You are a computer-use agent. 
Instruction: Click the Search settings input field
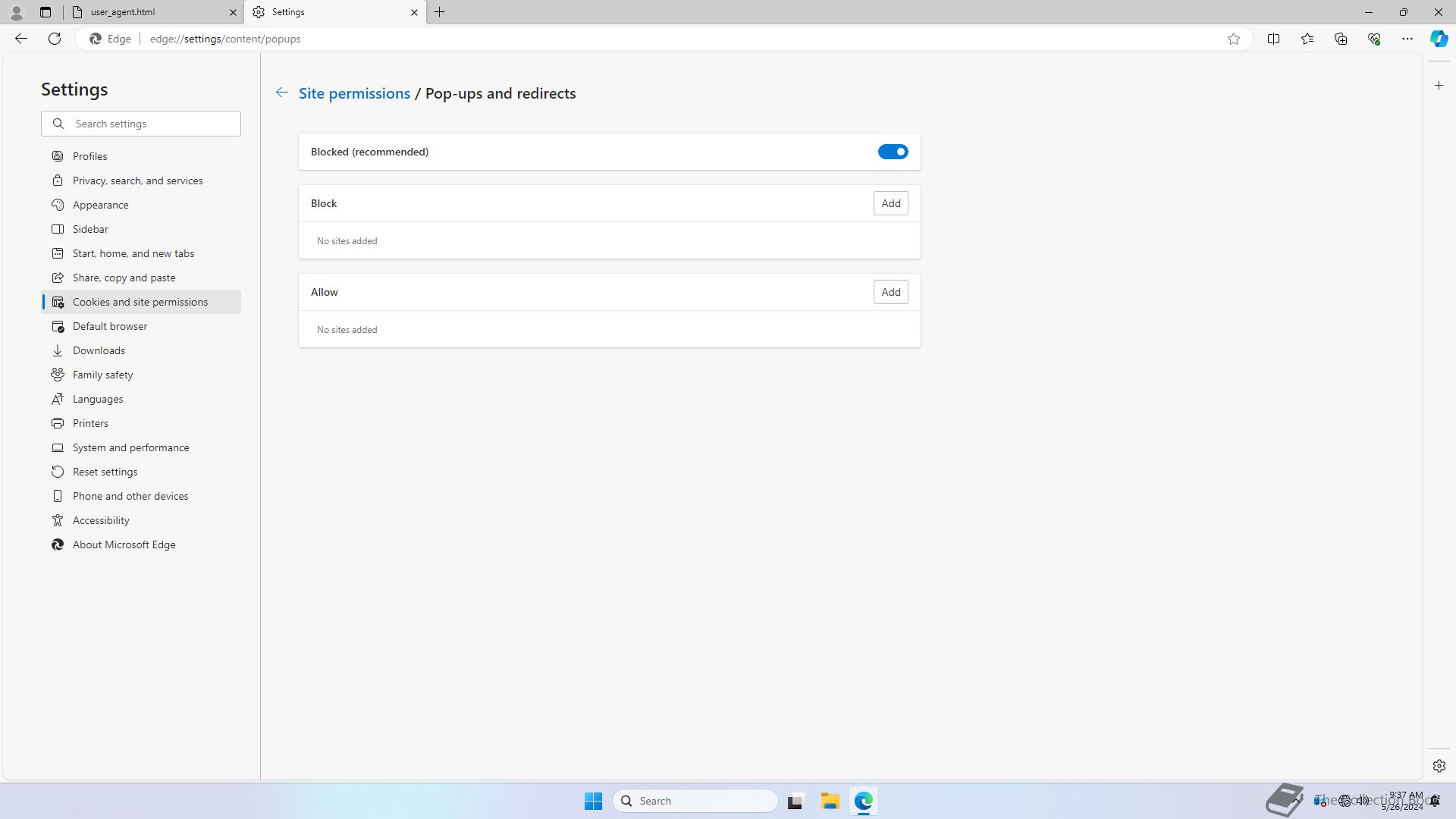[152, 124]
